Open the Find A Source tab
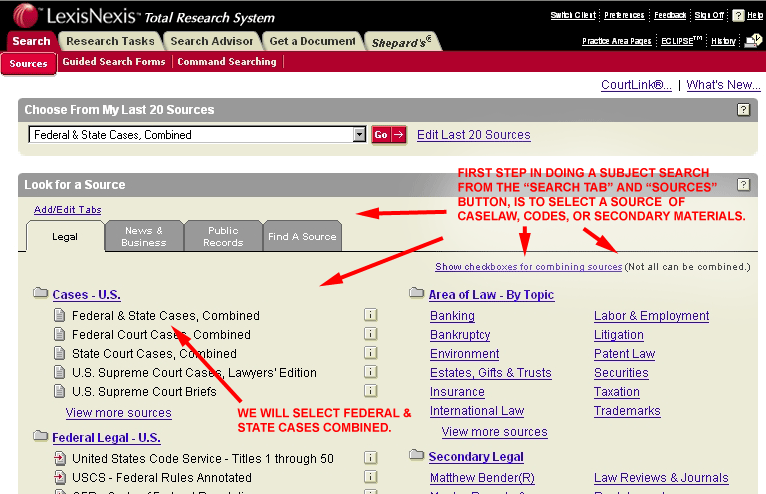 (302, 236)
